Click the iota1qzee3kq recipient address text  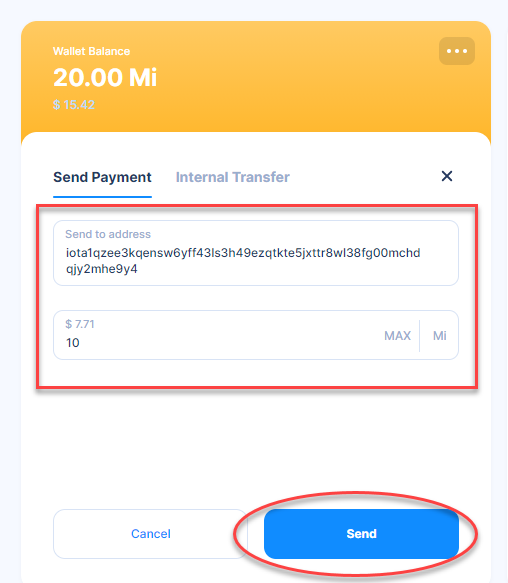point(243,260)
